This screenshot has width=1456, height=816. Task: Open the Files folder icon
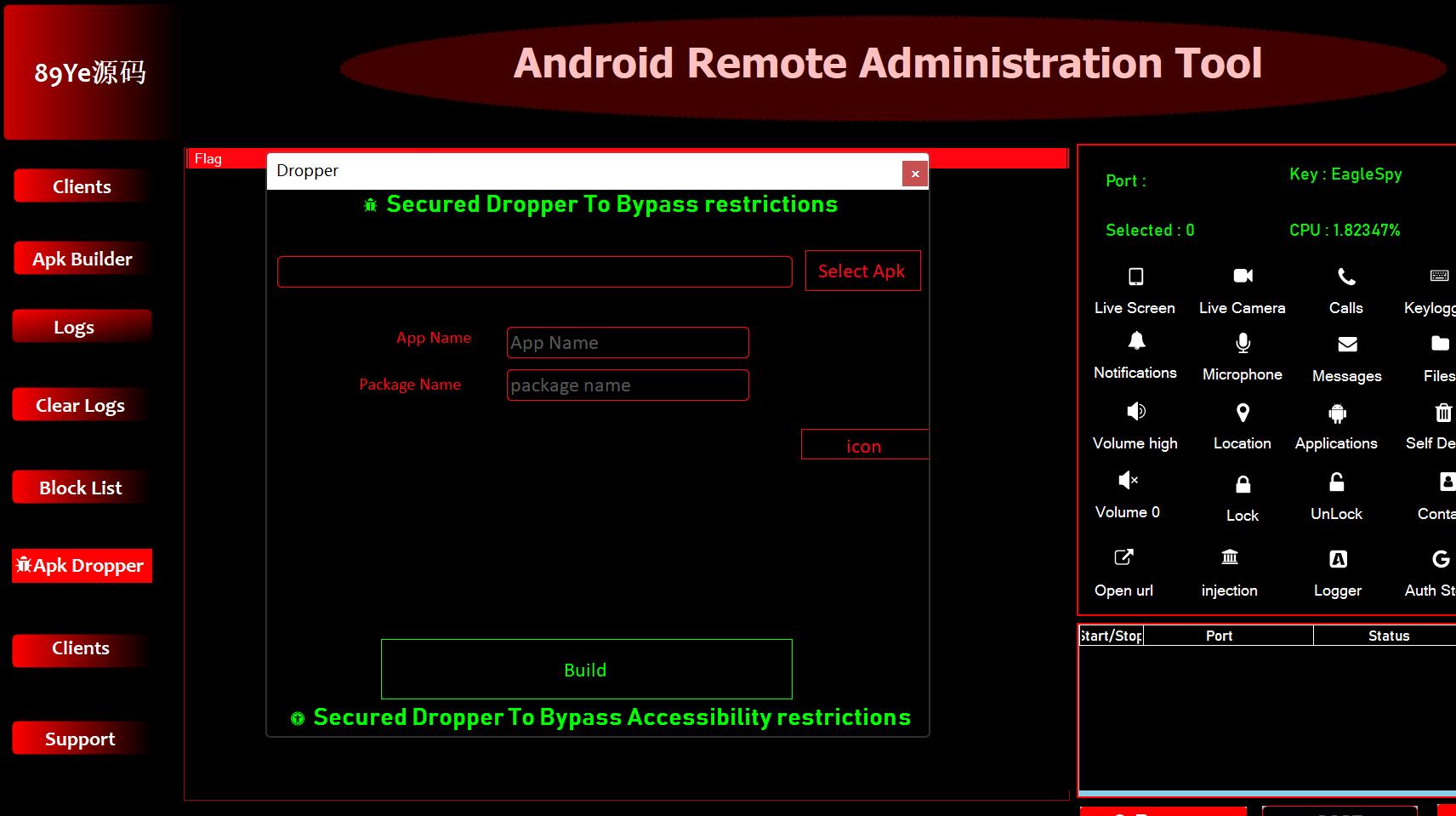click(x=1439, y=343)
